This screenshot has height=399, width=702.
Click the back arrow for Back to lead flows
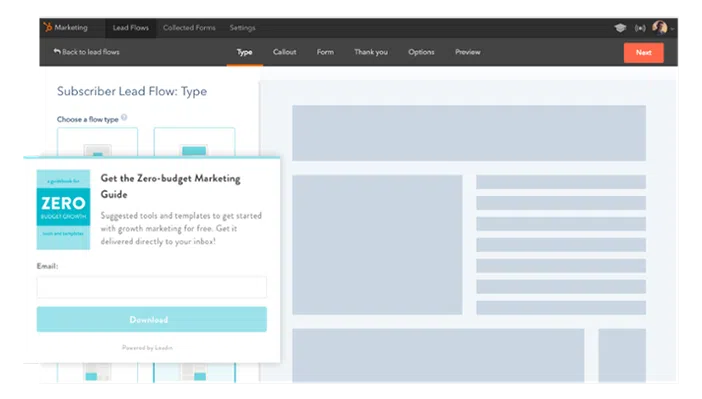(x=57, y=51)
